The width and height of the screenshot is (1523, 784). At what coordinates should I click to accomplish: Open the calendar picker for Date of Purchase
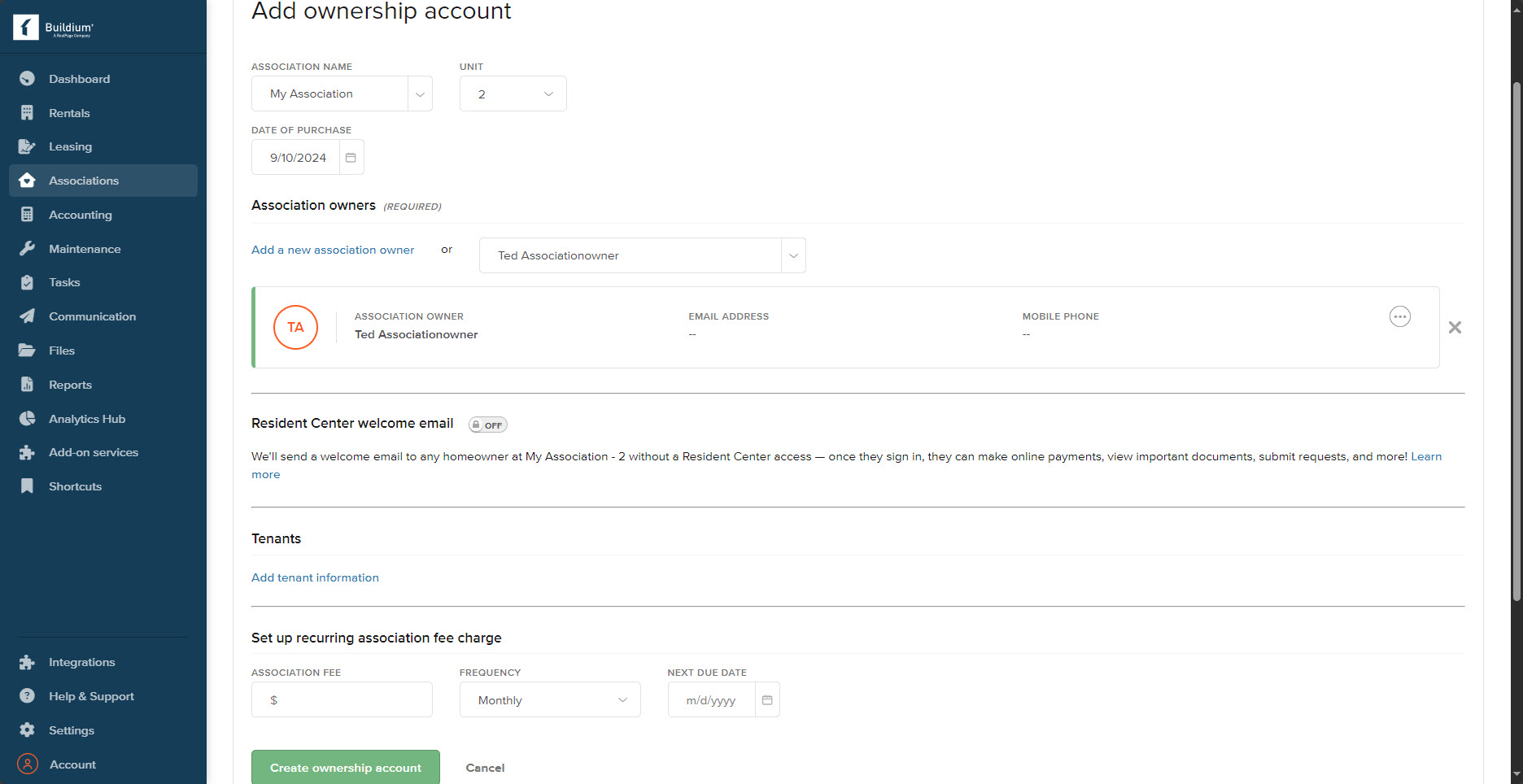[351, 156]
